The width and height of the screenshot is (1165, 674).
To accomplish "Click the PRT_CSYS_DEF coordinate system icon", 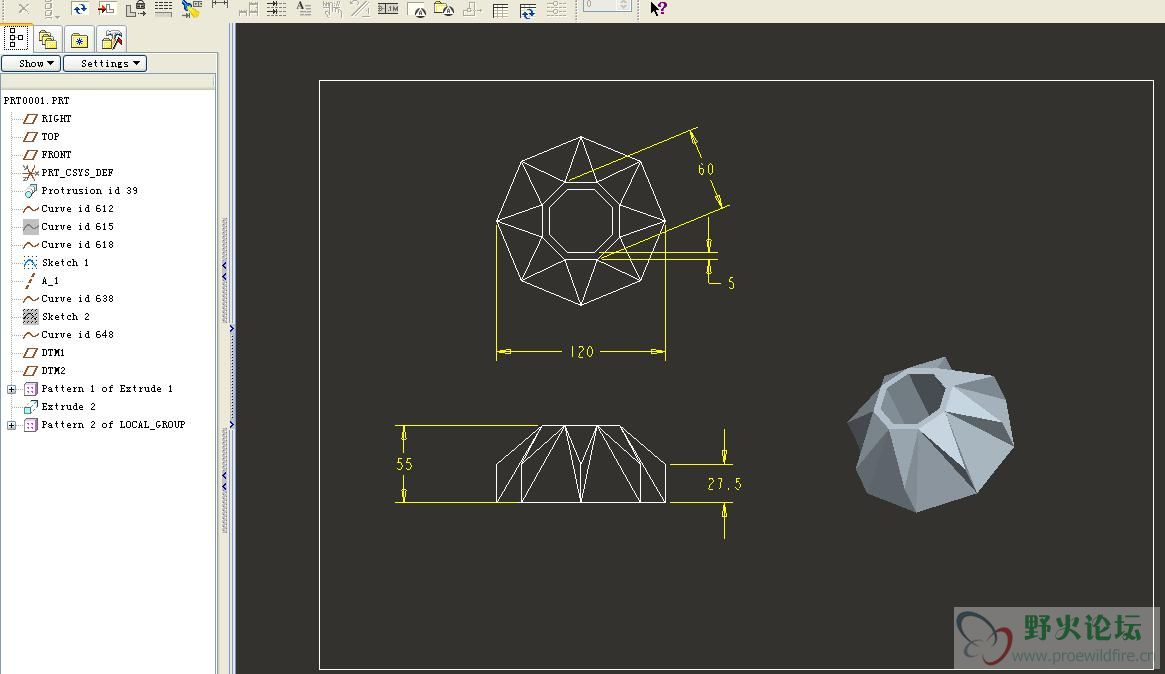I will pyautogui.click(x=30, y=173).
